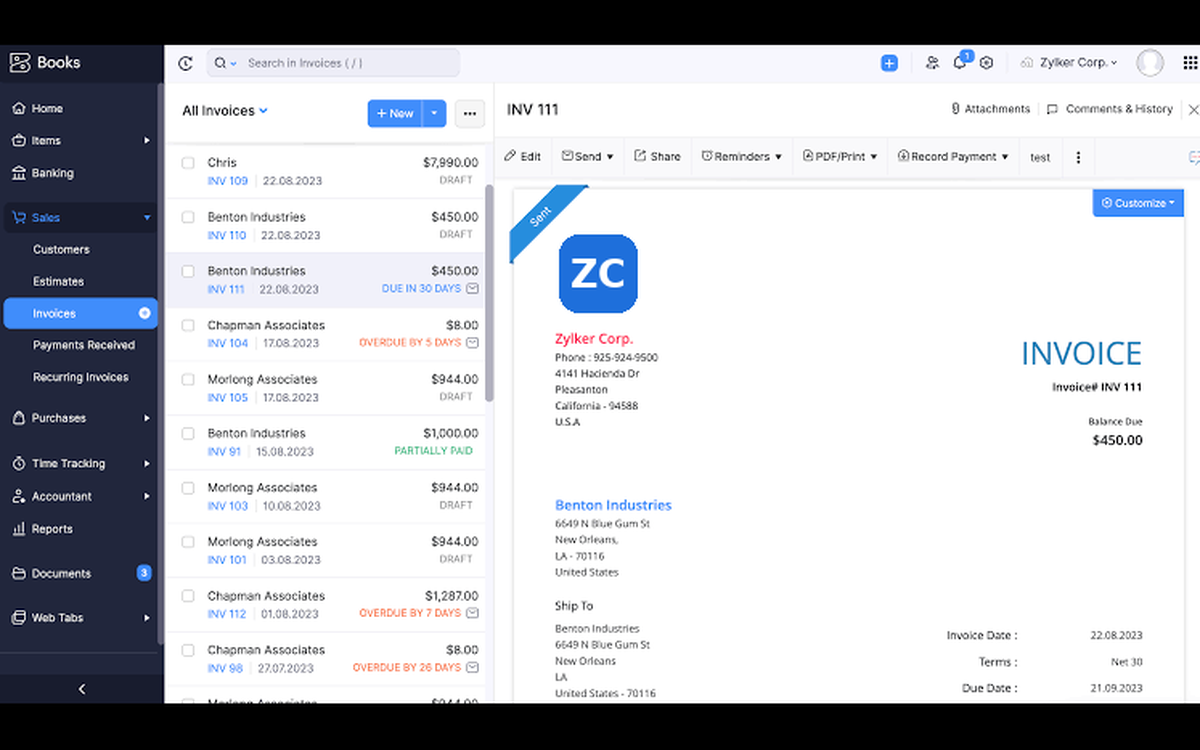Click the Search in Invoices field
The width and height of the screenshot is (1200, 750).
click(x=333, y=63)
